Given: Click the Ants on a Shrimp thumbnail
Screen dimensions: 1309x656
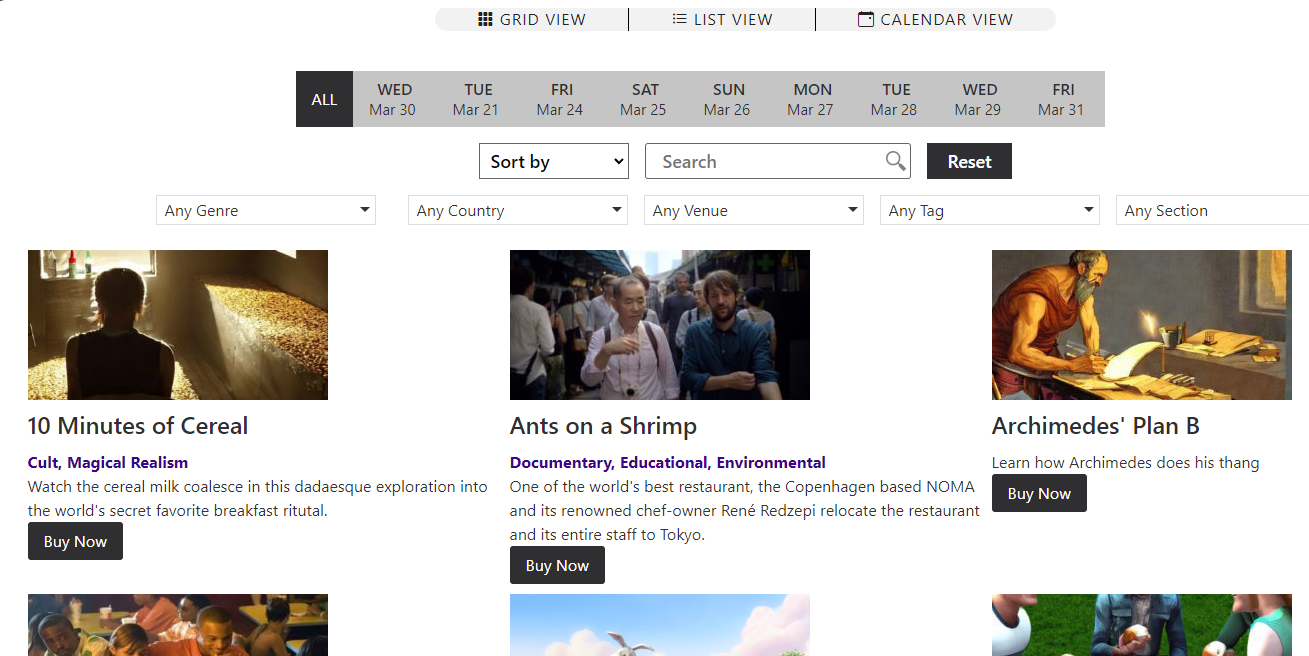Looking at the screenshot, I should click(x=660, y=325).
